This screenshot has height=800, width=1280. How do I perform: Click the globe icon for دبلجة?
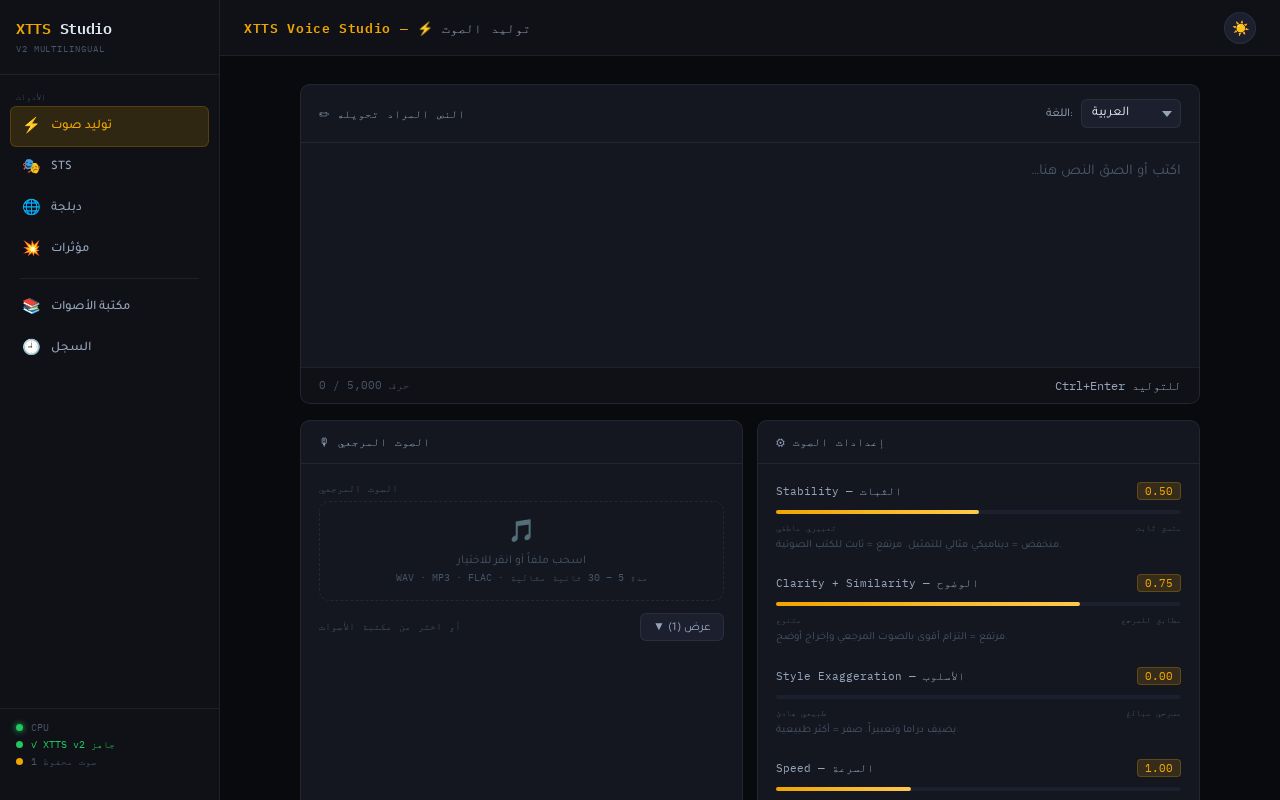click(x=31, y=207)
